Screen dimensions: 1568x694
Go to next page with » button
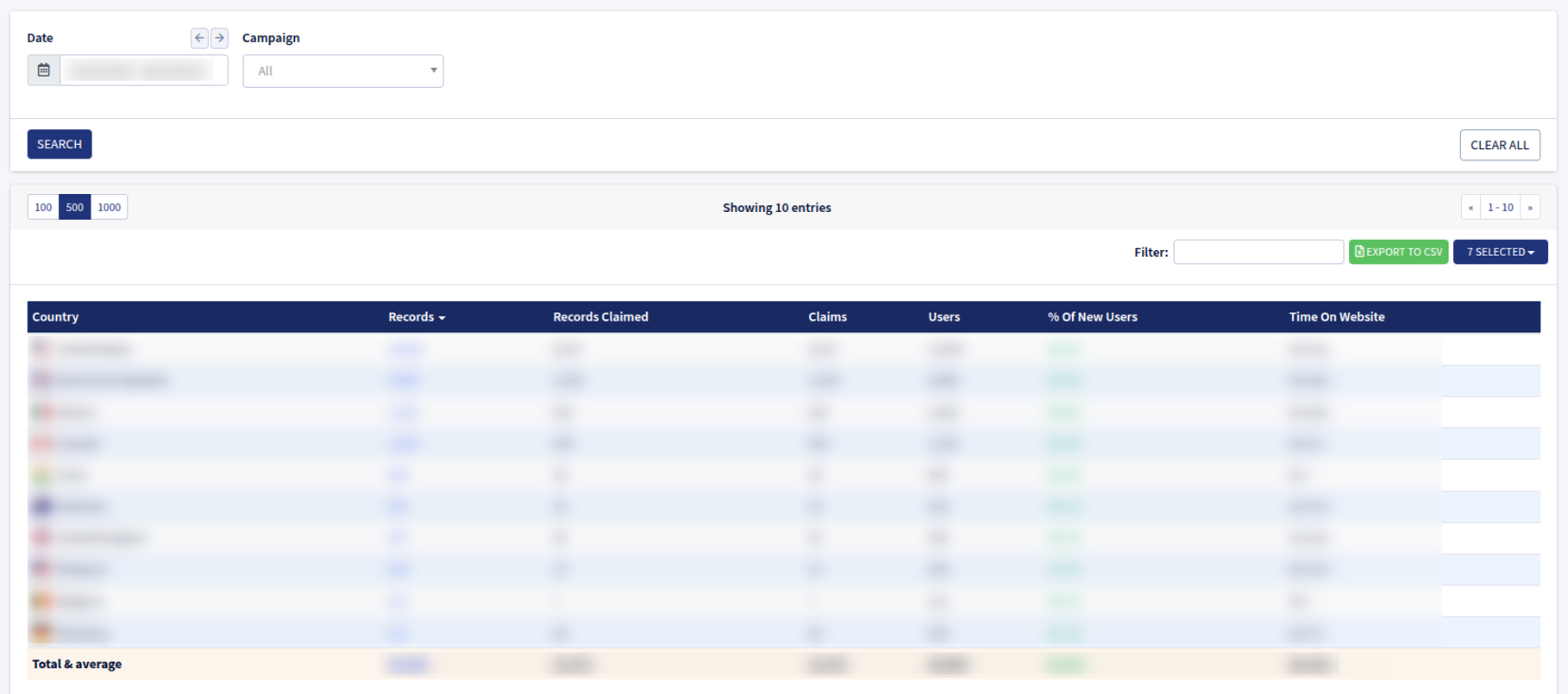pos(1530,207)
